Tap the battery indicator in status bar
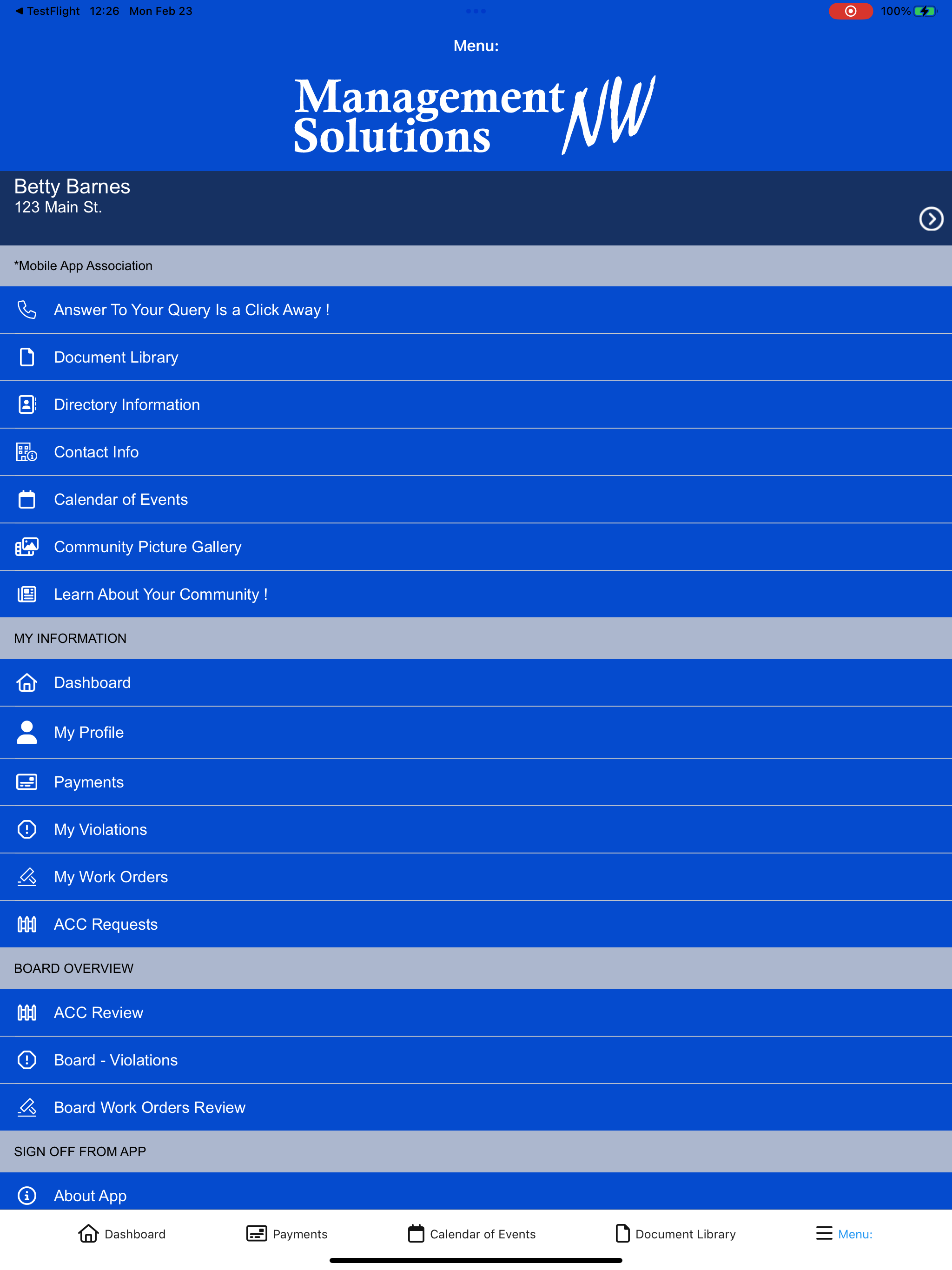The width and height of the screenshot is (952, 1270). (925, 11)
